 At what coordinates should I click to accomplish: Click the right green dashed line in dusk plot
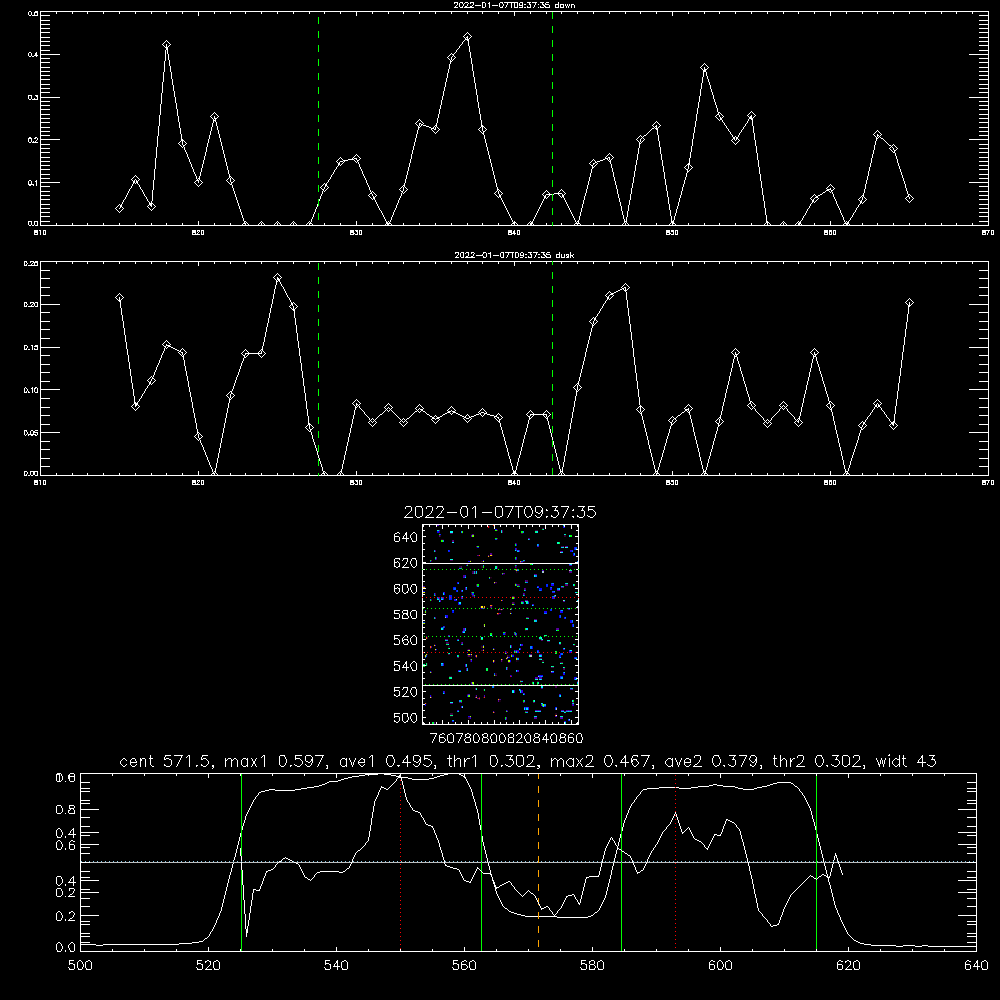(552, 368)
